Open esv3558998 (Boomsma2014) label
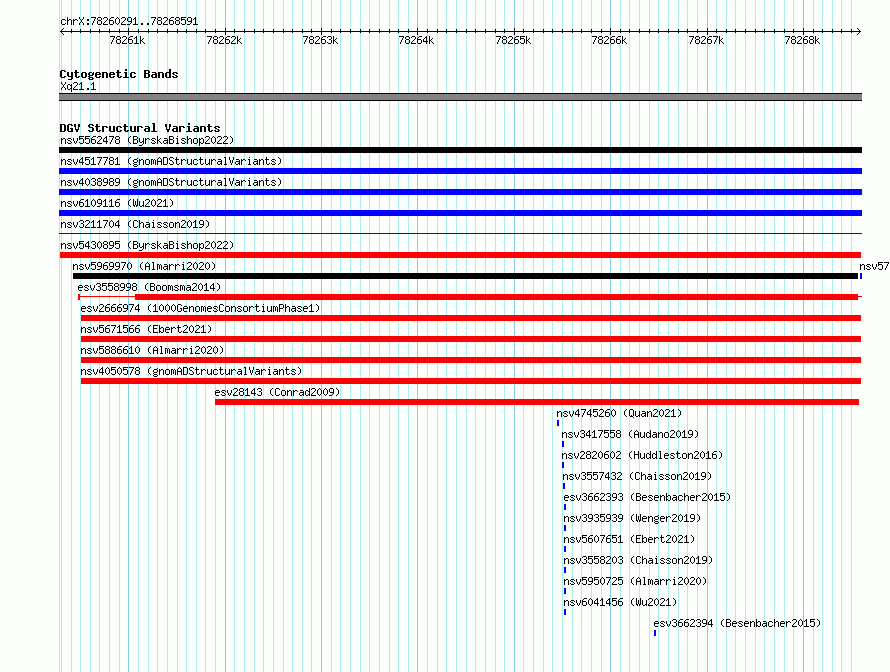This screenshot has height=672, width=890. 149,287
